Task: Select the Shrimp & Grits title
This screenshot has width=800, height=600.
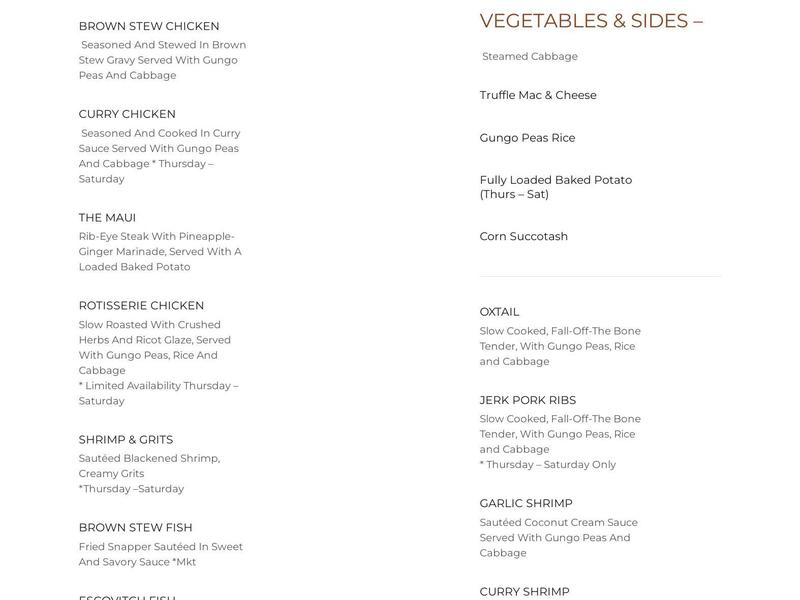Action: pos(126,440)
